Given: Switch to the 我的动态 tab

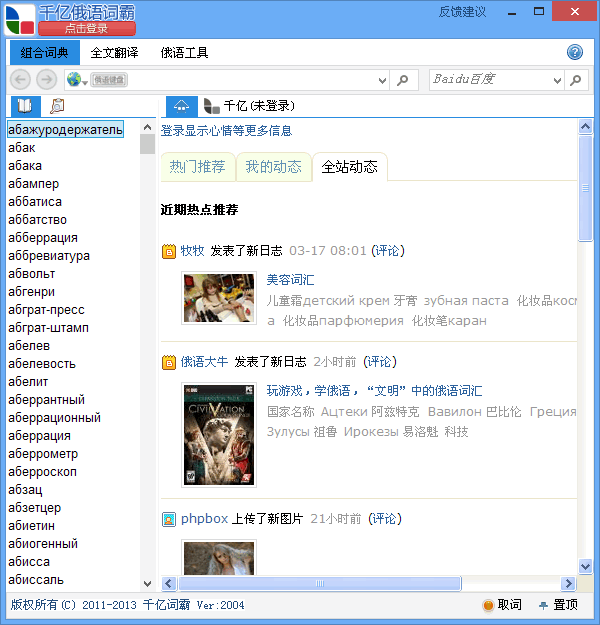Looking at the screenshot, I should pos(273,167).
